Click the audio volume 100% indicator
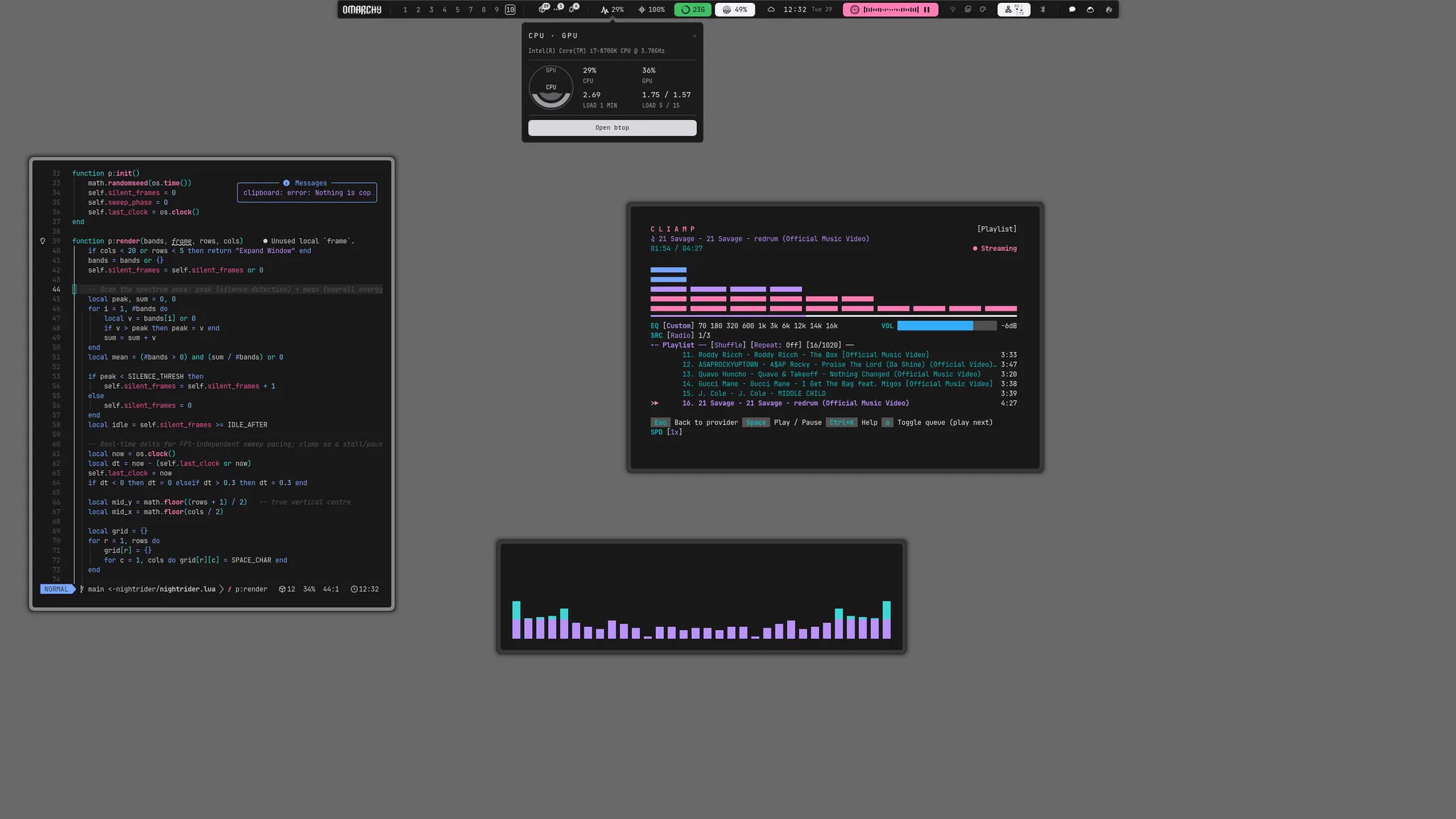 651,10
